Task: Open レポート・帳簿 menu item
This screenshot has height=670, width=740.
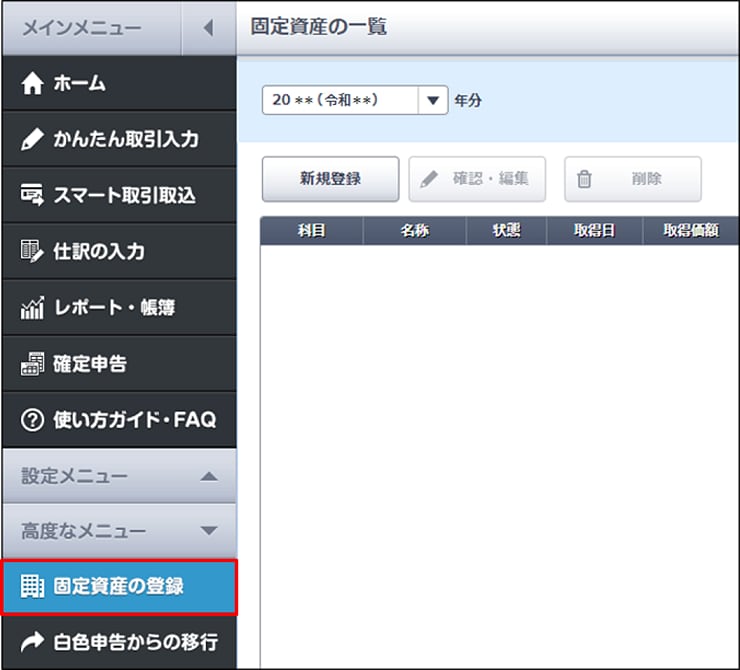Action: tap(119, 308)
